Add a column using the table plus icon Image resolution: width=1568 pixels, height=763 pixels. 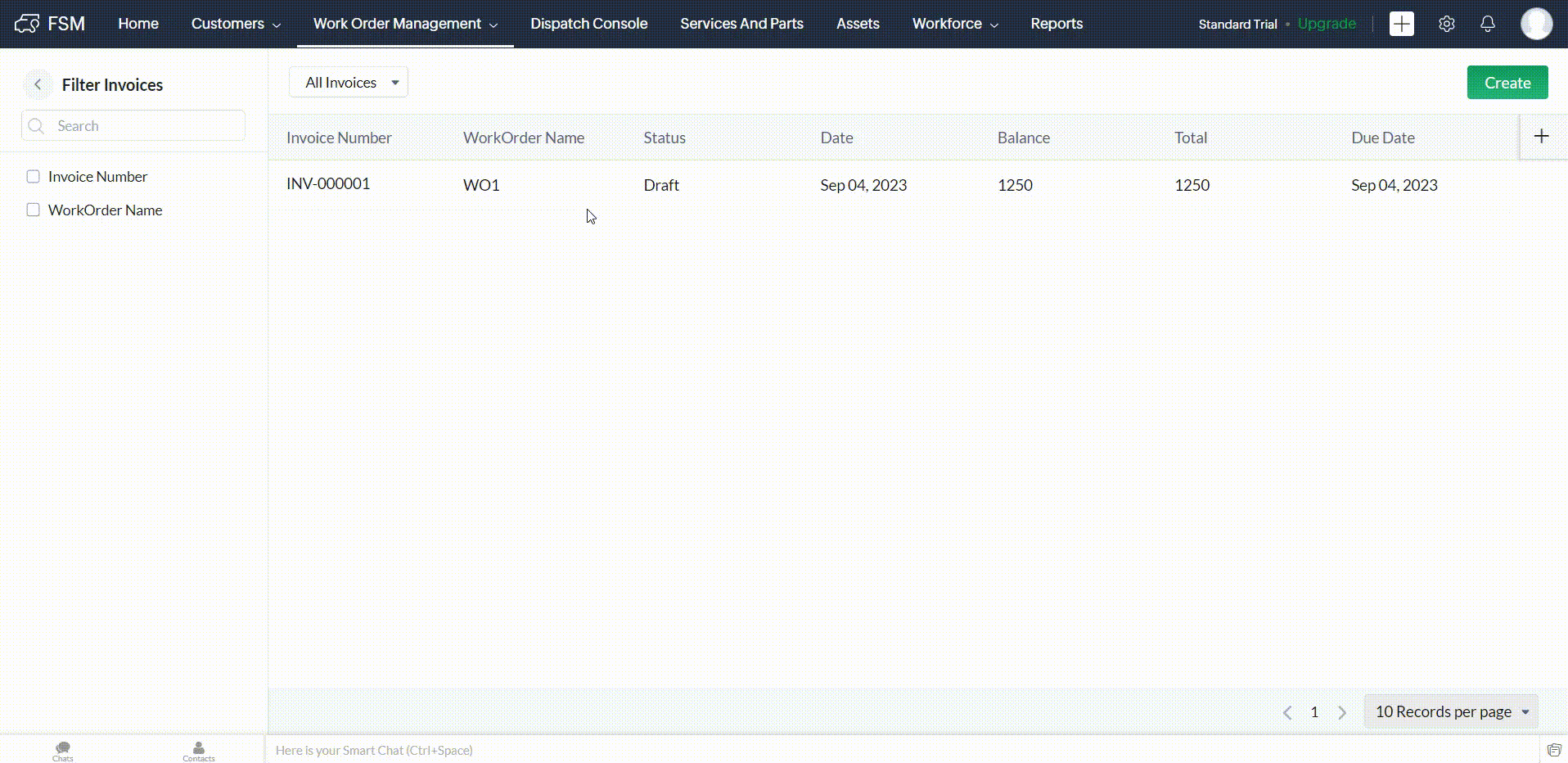[x=1541, y=137]
